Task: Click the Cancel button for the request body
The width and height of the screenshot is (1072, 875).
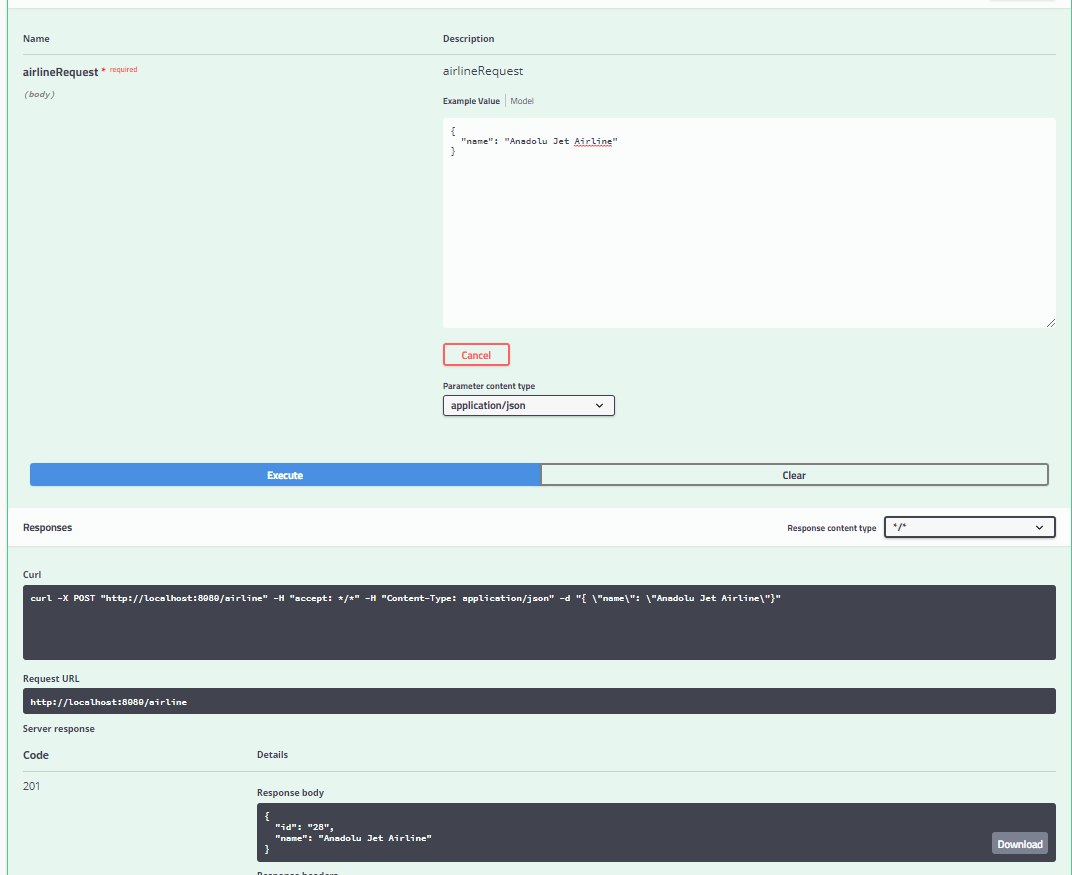Action: point(476,354)
